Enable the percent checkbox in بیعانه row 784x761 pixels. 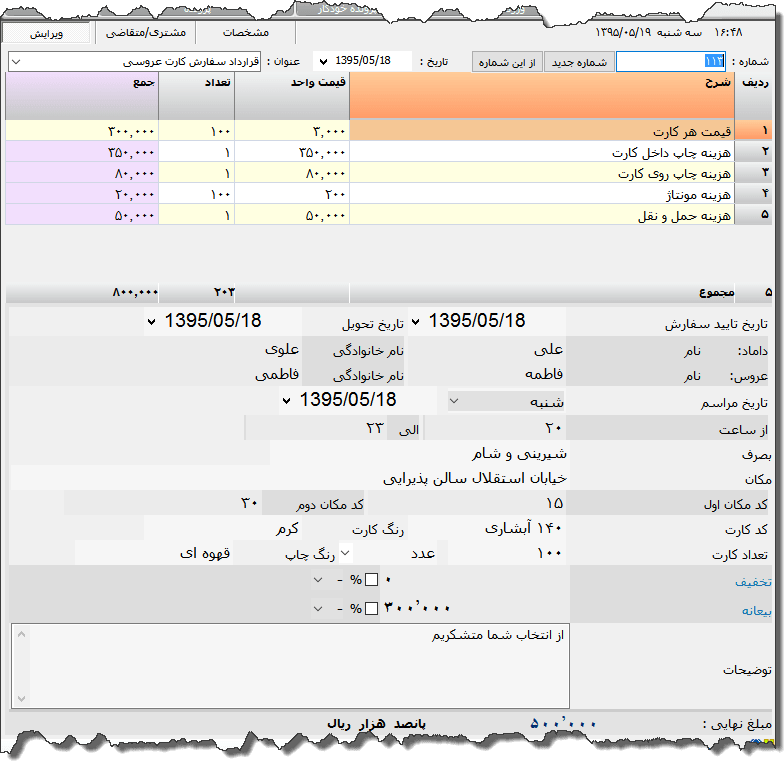coord(372,608)
